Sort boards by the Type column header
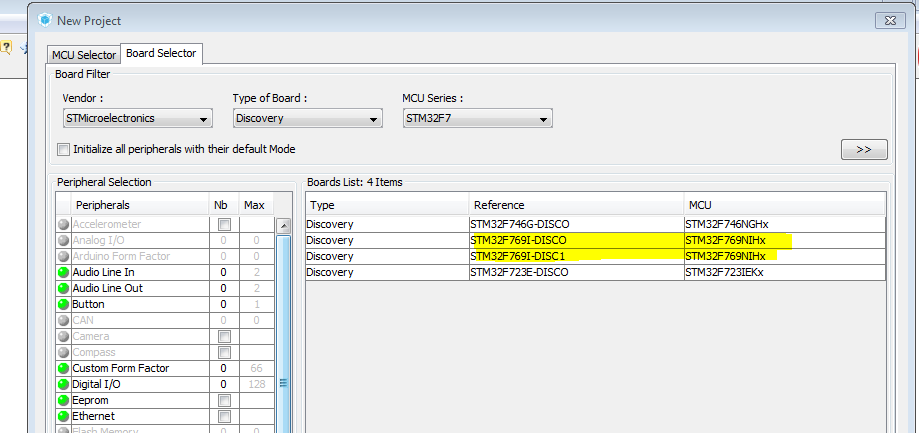 pos(387,205)
